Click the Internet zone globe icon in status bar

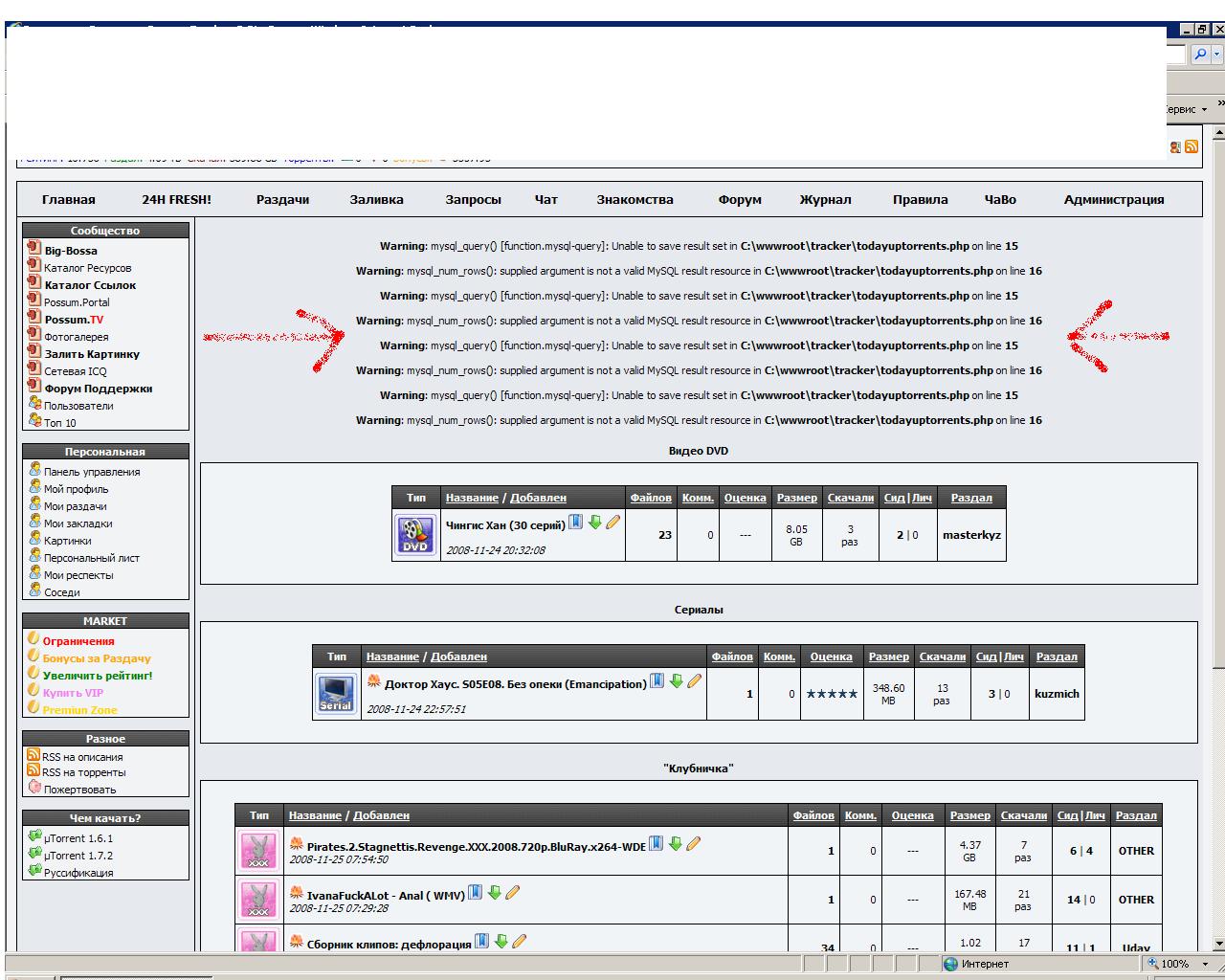point(950,964)
